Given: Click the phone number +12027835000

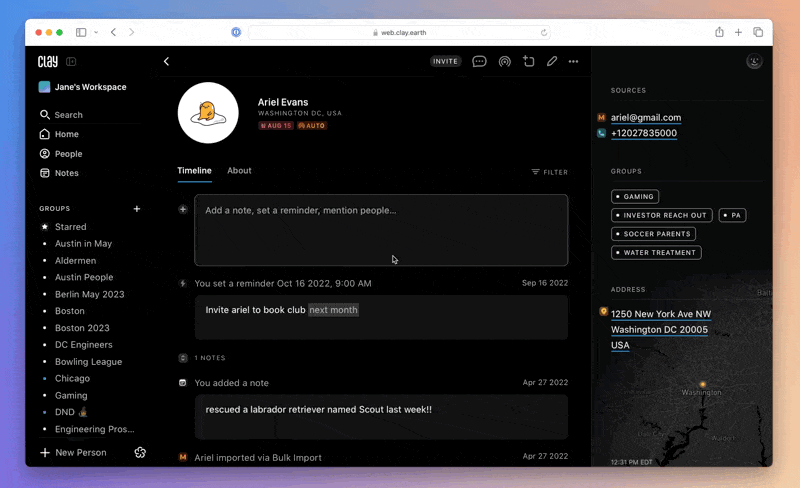Looking at the screenshot, I should click(x=644, y=133).
